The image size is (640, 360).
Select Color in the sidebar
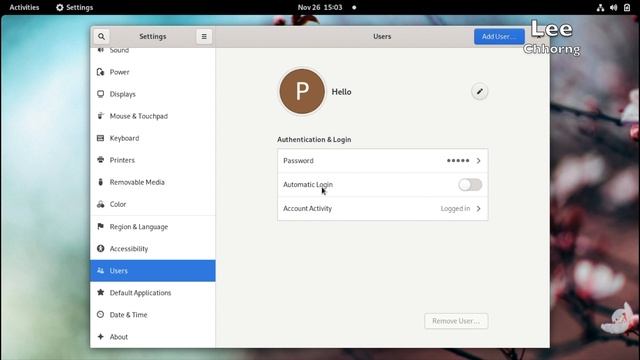(x=153, y=204)
